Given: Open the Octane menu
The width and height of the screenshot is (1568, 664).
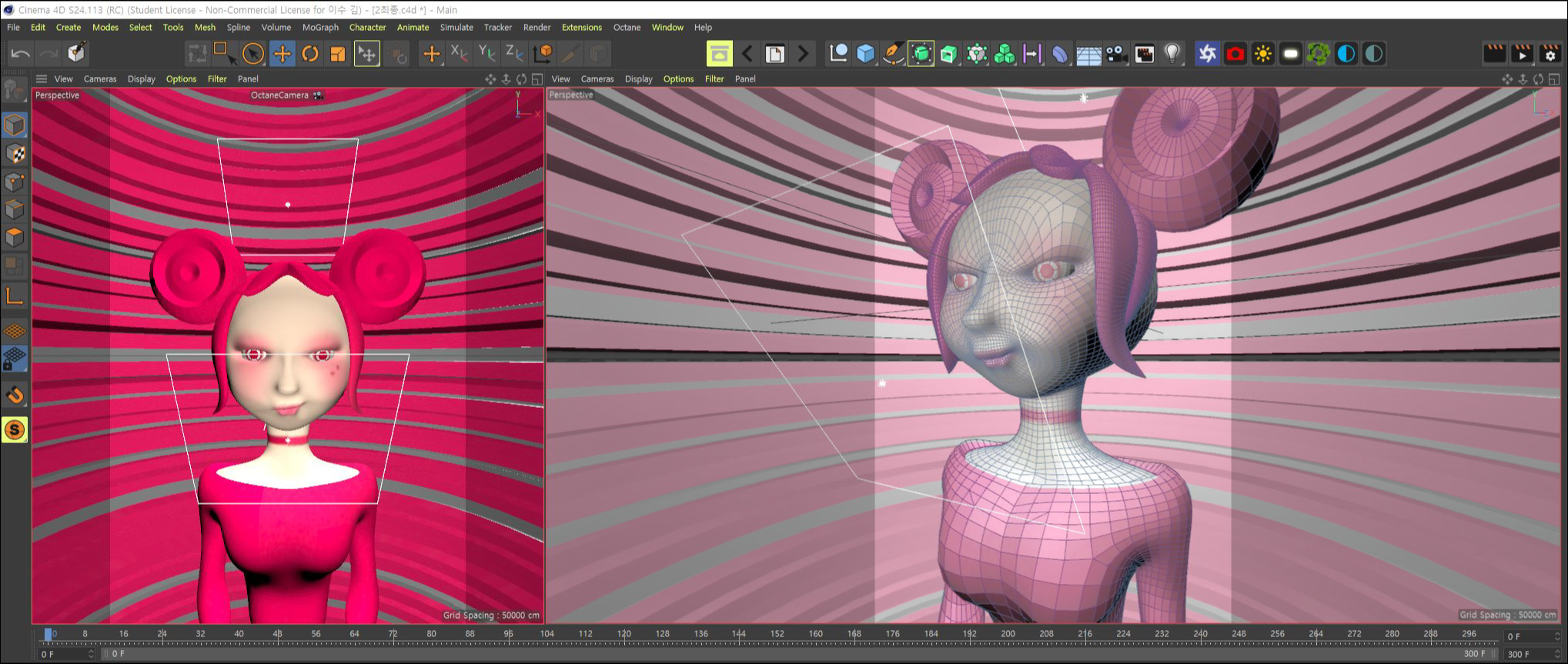Looking at the screenshot, I should tap(627, 27).
